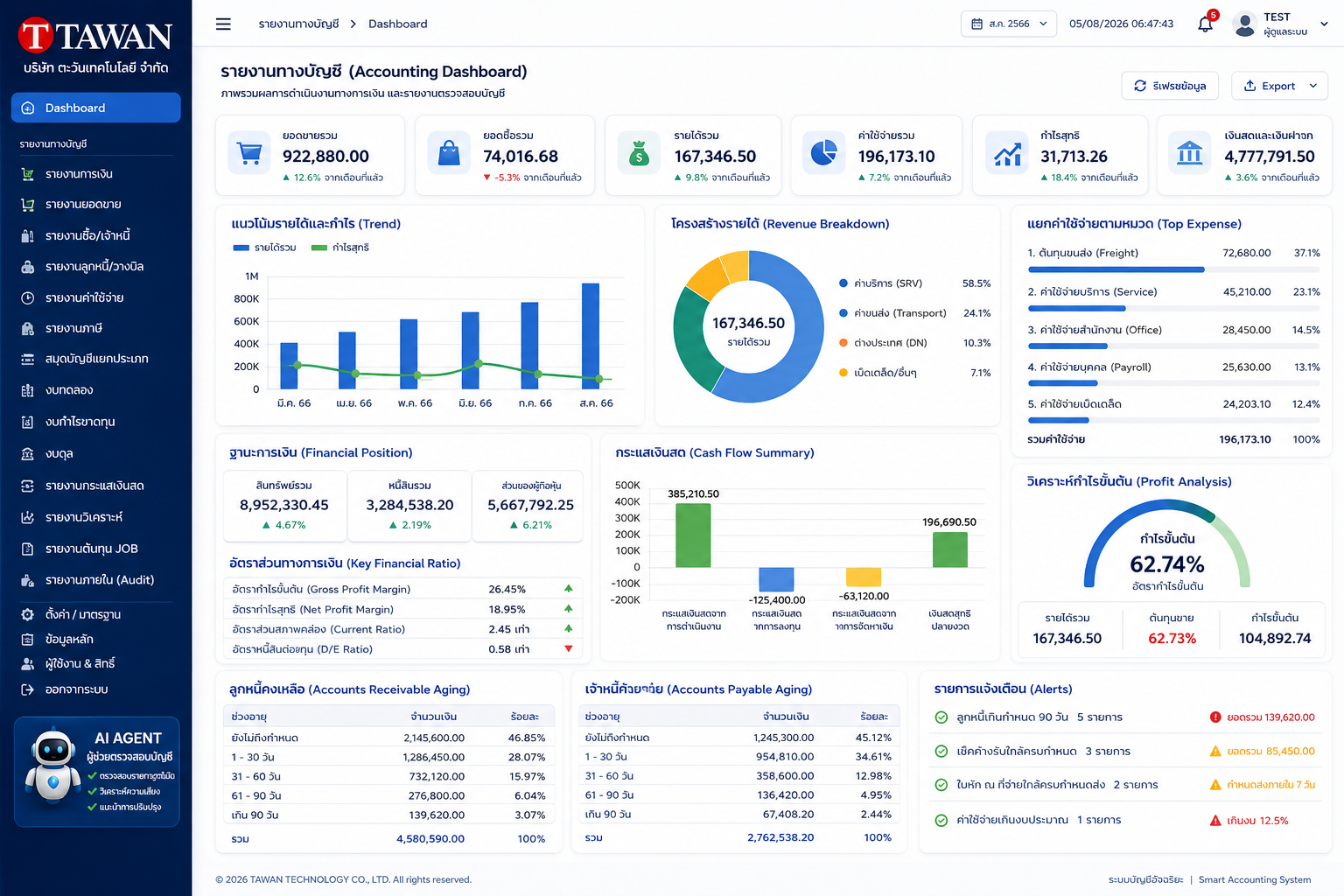Click the bank building cash icon
Viewport: 1344px width, 896px height.
point(1190,154)
